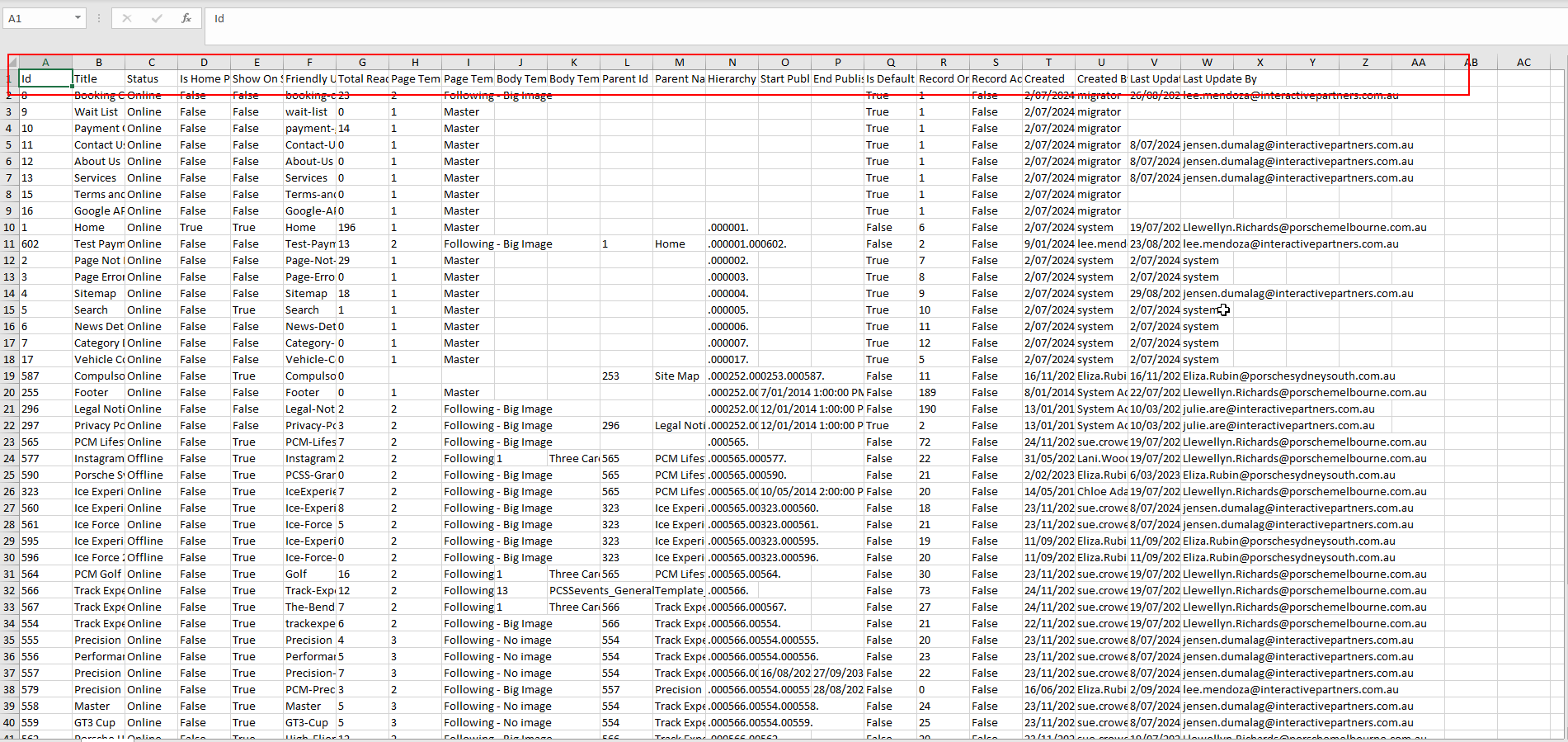Click the 'Compulso' title cell in row 19
Image resolution: width=1568 pixels, height=742 pixels.
click(98, 376)
